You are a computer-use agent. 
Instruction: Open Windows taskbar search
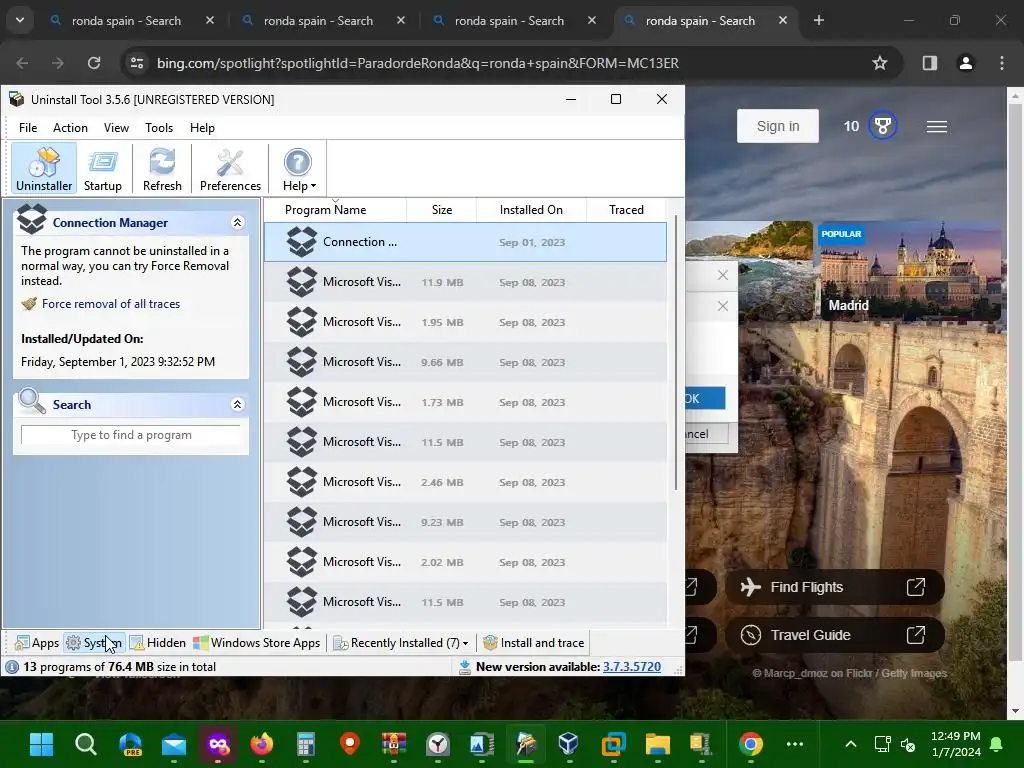pyautogui.click(x=86, y=744)
